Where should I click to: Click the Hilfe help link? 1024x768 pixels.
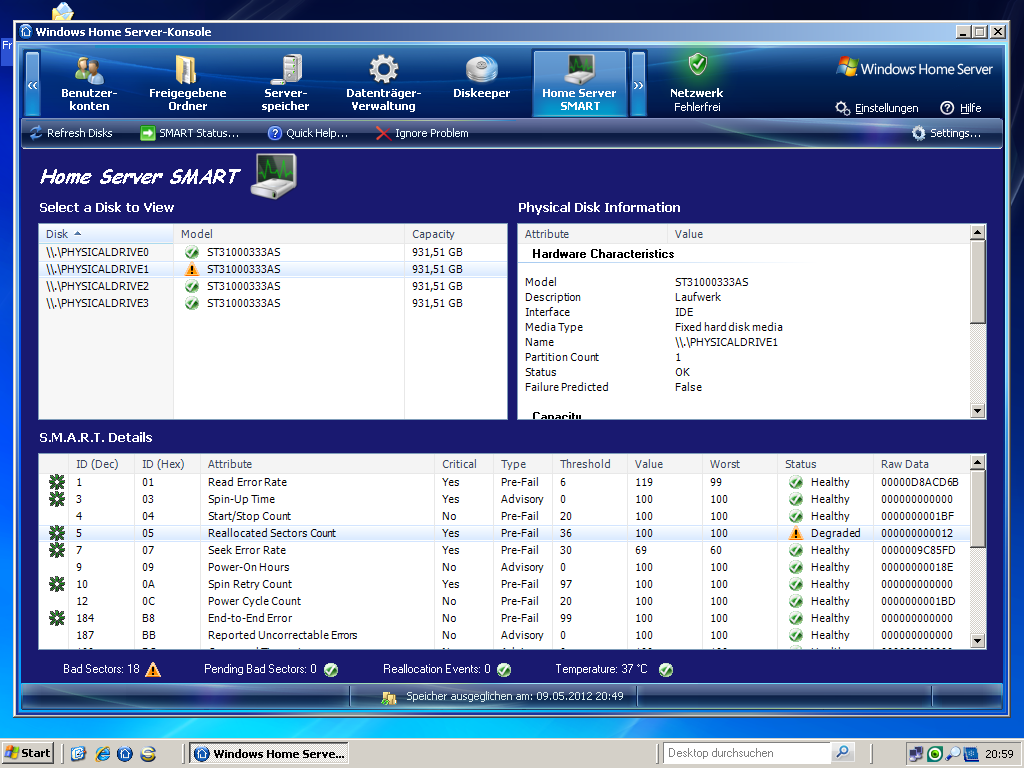tap(961, 108)
